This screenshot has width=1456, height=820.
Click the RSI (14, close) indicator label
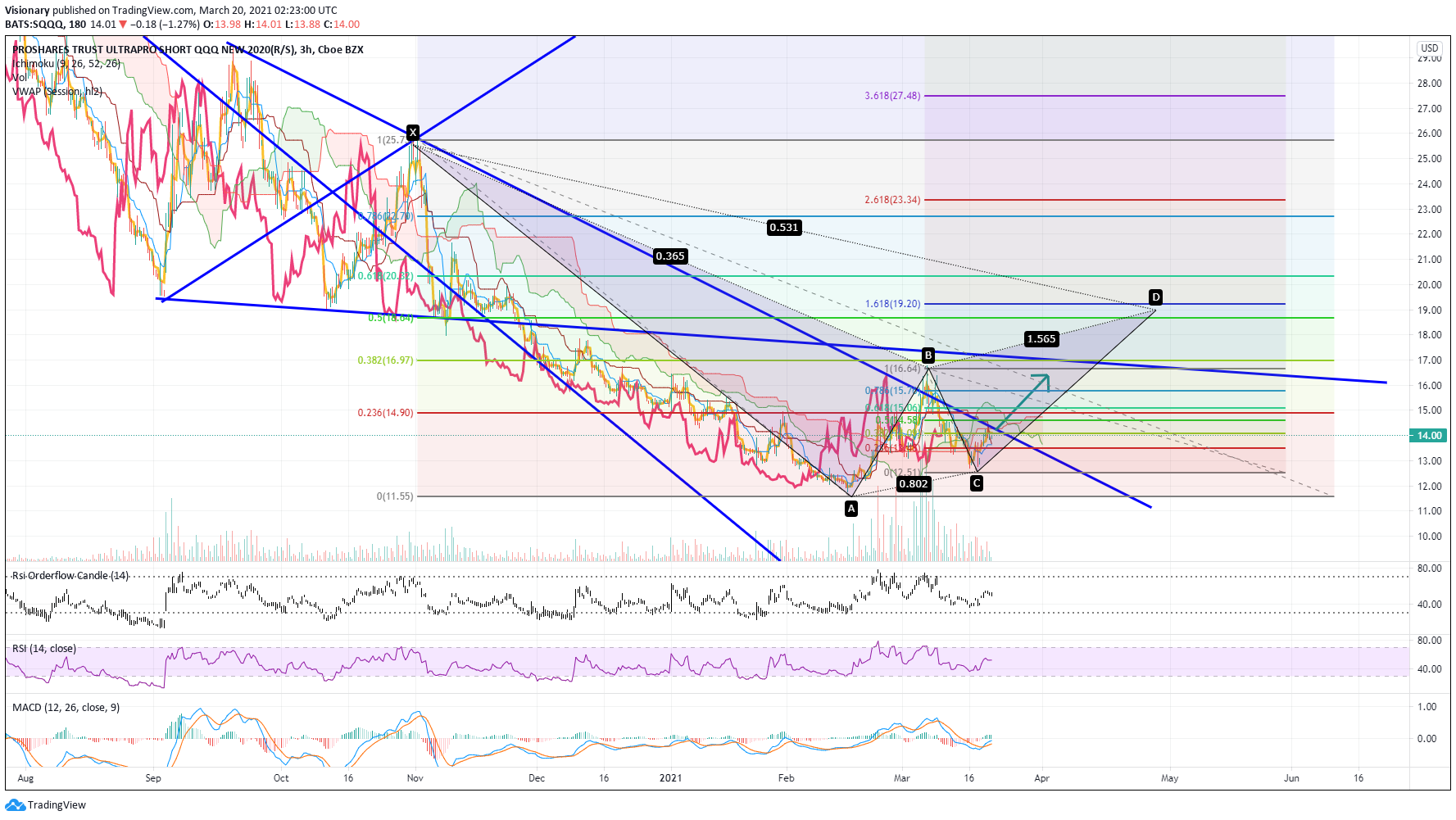(44, 649)
